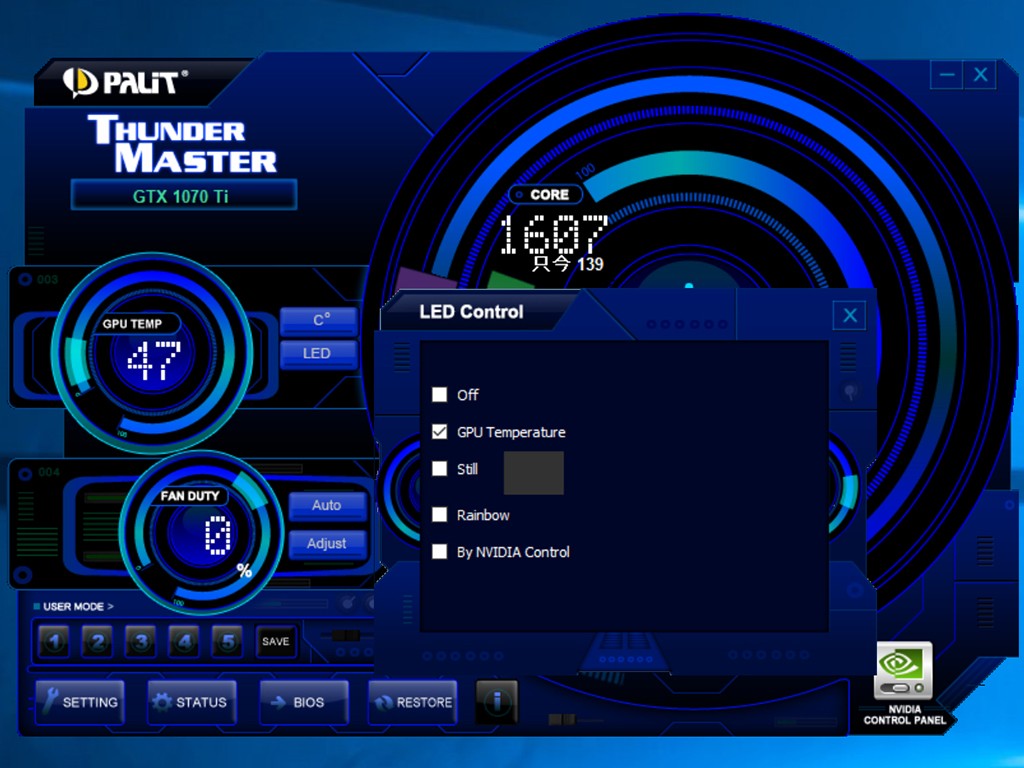Viewport: 1024px width, 768px height.
Task: Click the GTX 1070 Ti model label
Action: coord(184,195)
